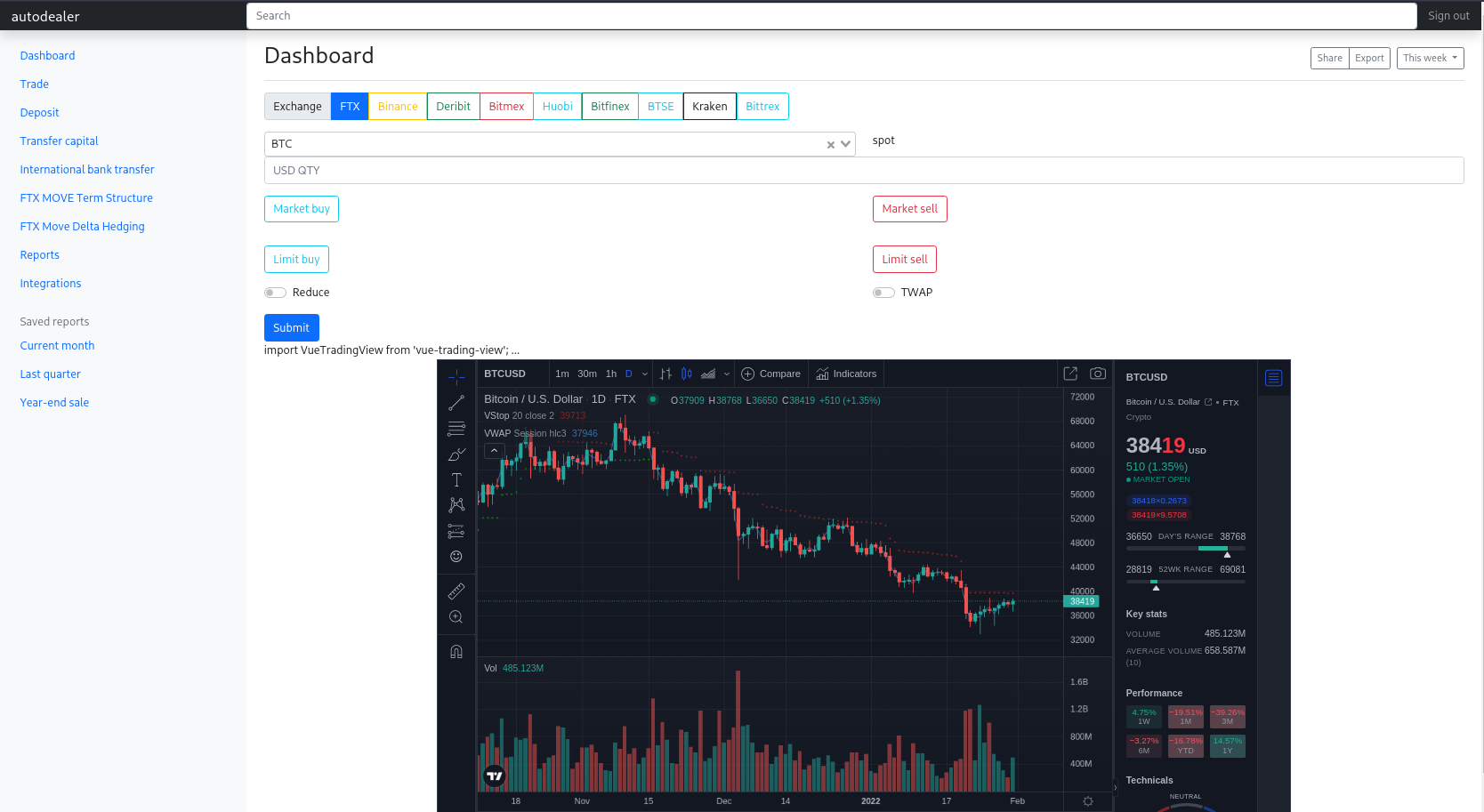Focus the top Search field
This screenshot has width=1484, height=812.
pos(831,16)
